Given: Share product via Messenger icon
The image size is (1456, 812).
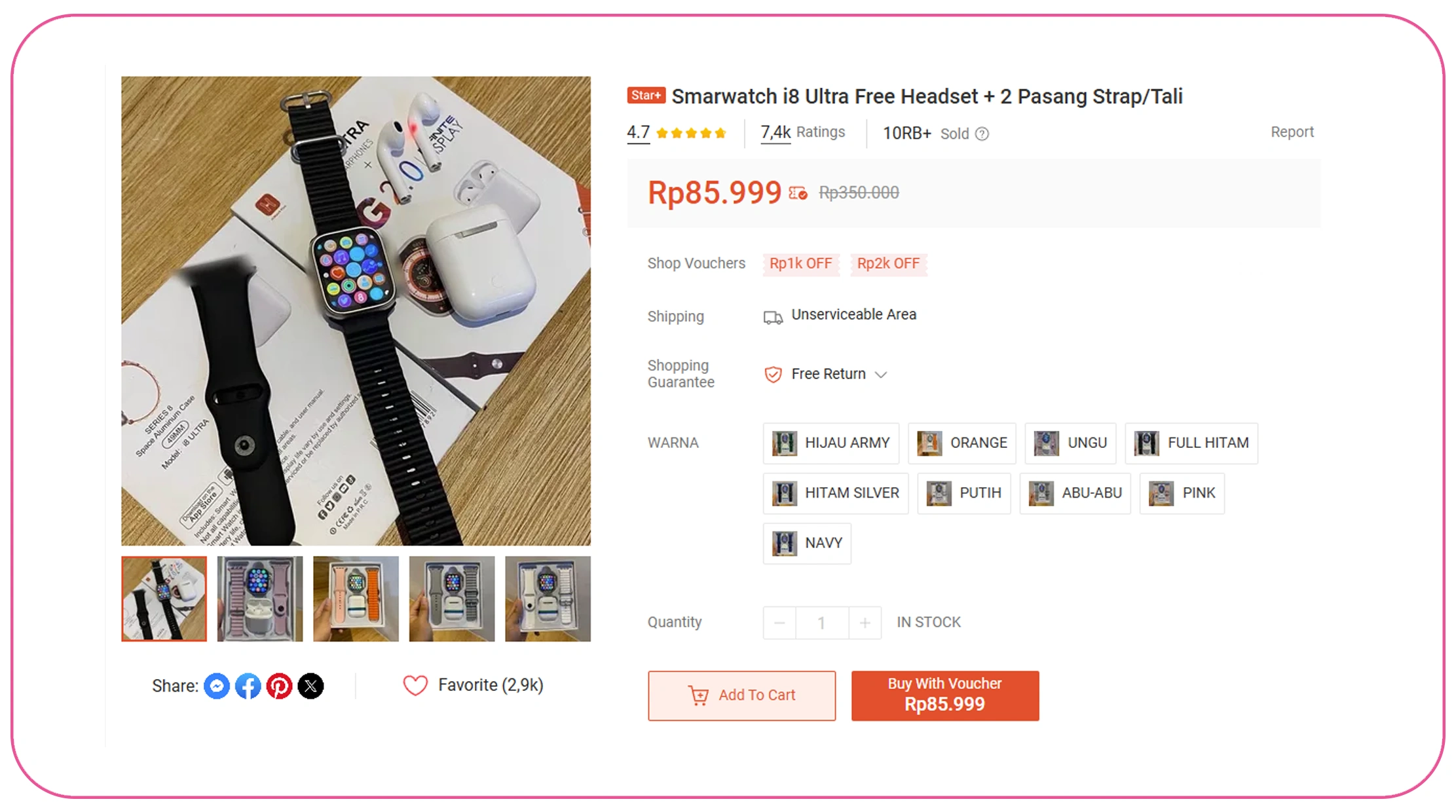Looking at the screenshot, I should pyautogui.click(x=217, y=686).
